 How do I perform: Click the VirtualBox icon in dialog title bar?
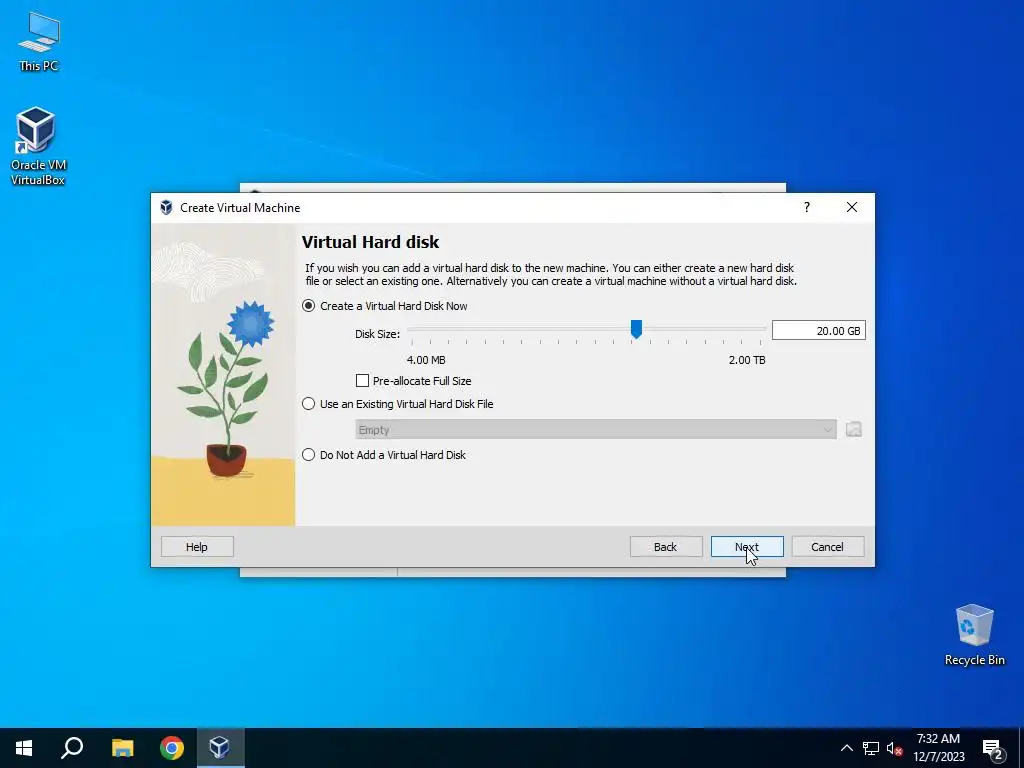[166, 208]
